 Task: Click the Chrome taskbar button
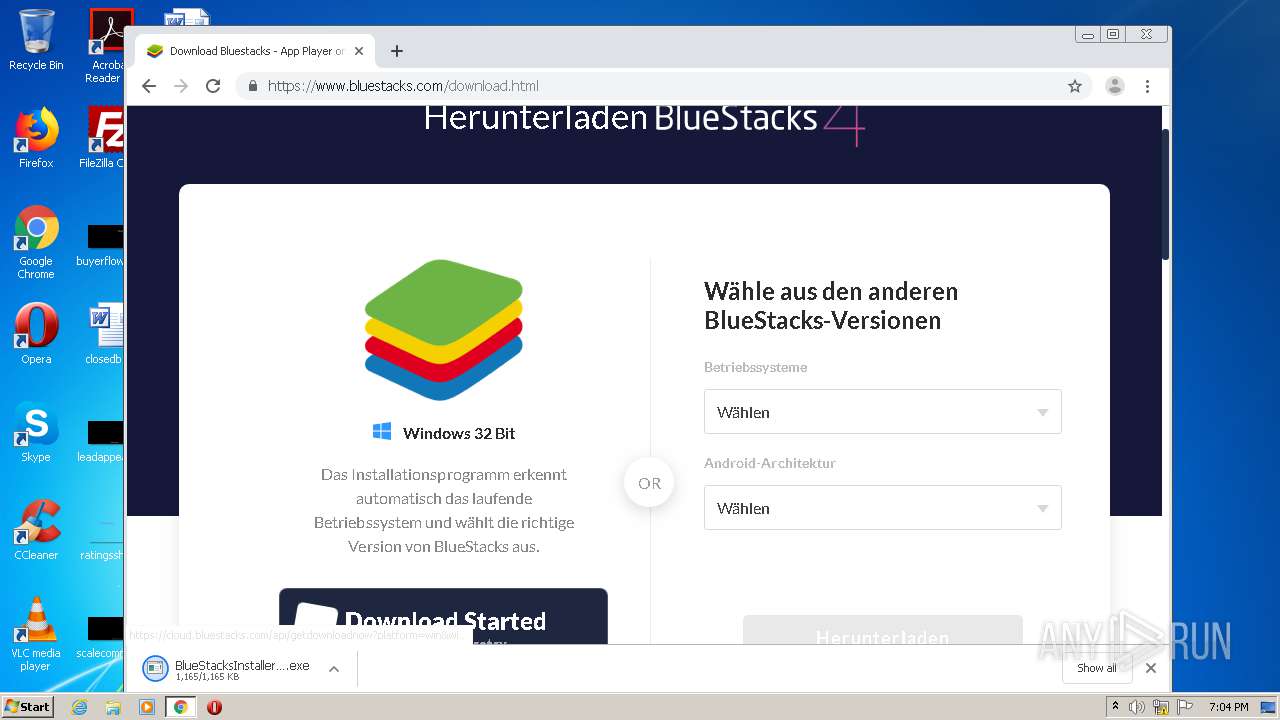180,707
